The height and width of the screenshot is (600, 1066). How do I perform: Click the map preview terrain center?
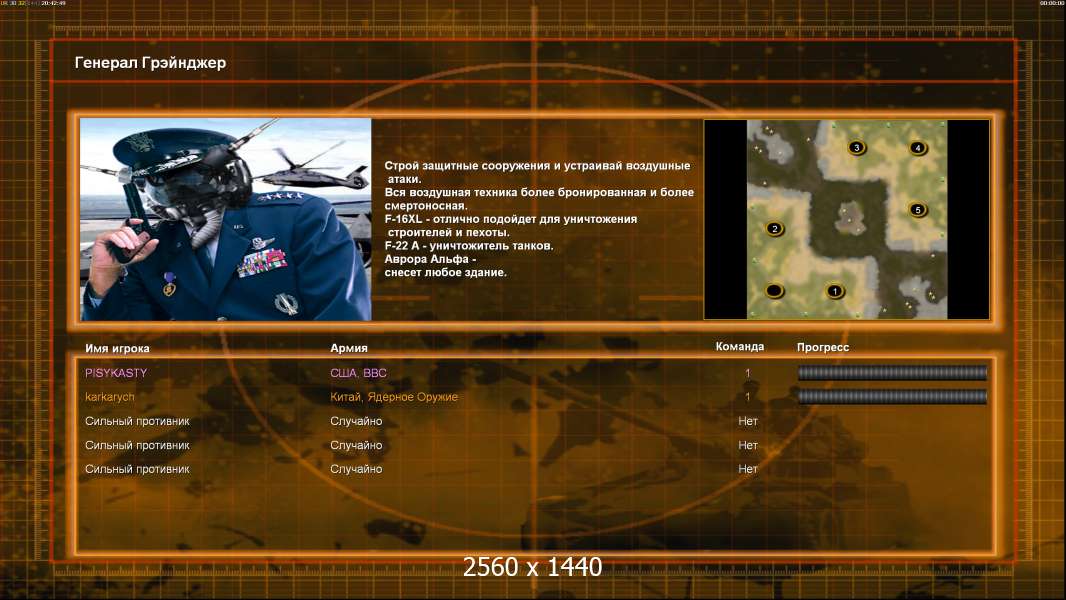846,219
